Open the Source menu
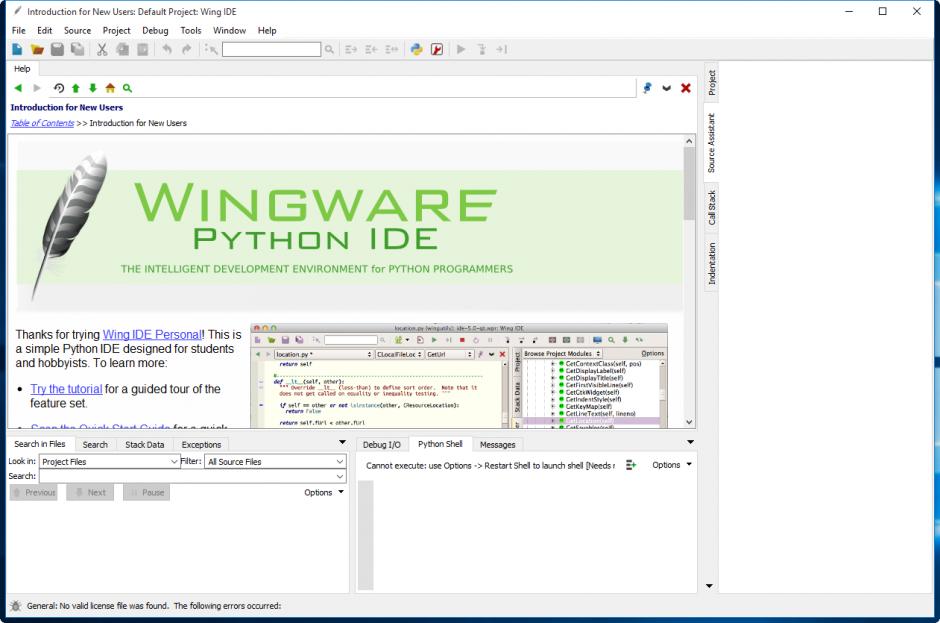 [x=77, y=31]
